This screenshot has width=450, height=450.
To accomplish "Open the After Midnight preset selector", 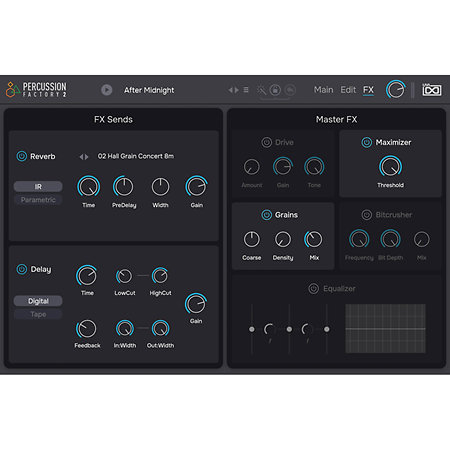I will coord(149,90).
